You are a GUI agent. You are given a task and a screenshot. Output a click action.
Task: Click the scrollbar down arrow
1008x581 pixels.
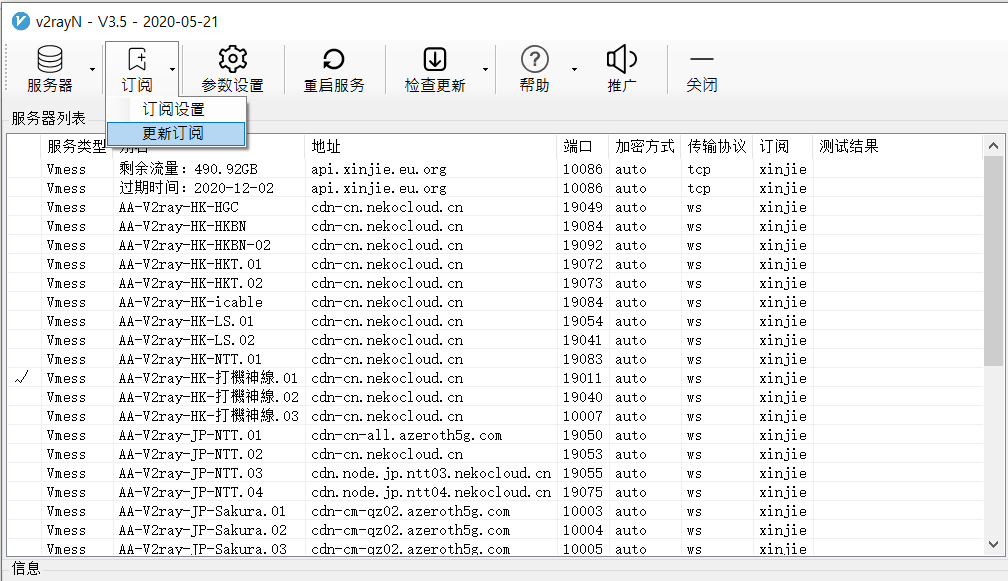click(x=993, y=544)
